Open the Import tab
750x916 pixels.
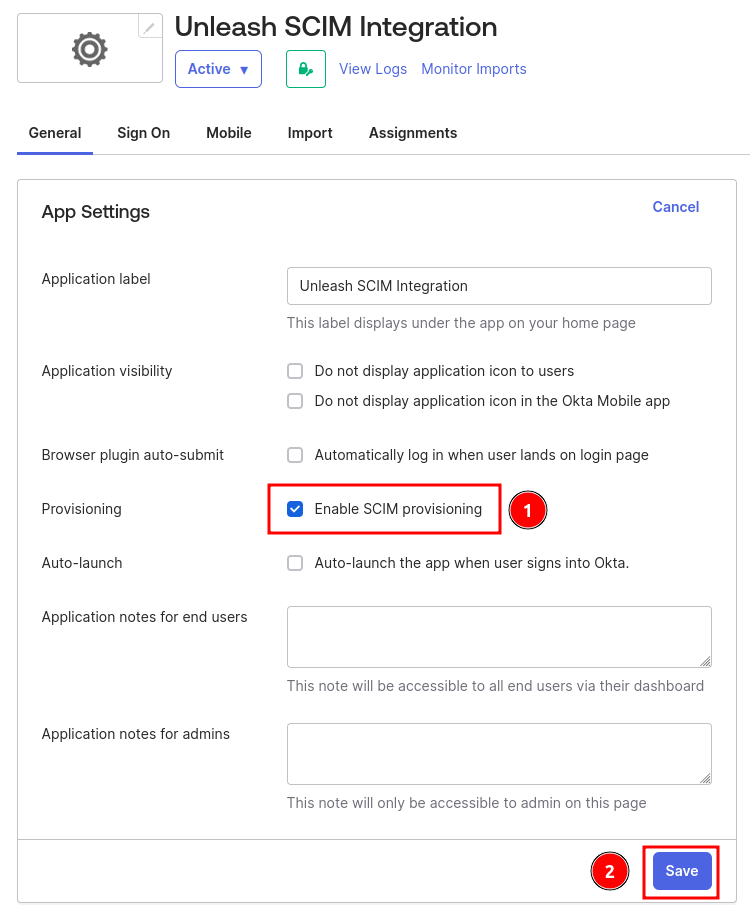(310, 133)
